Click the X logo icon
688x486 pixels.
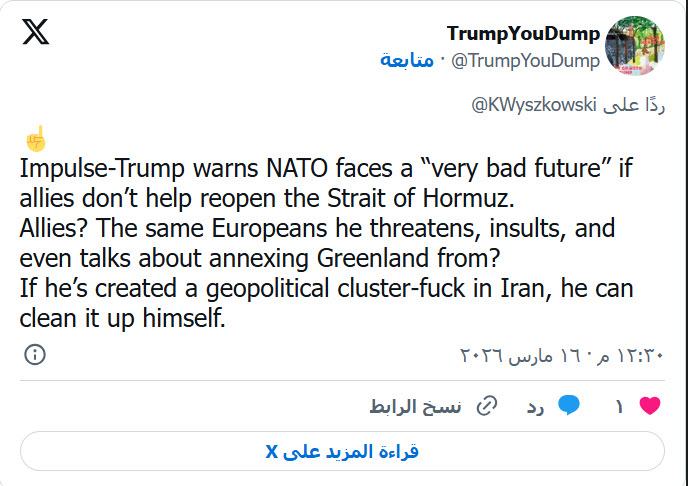pos(35,33)
